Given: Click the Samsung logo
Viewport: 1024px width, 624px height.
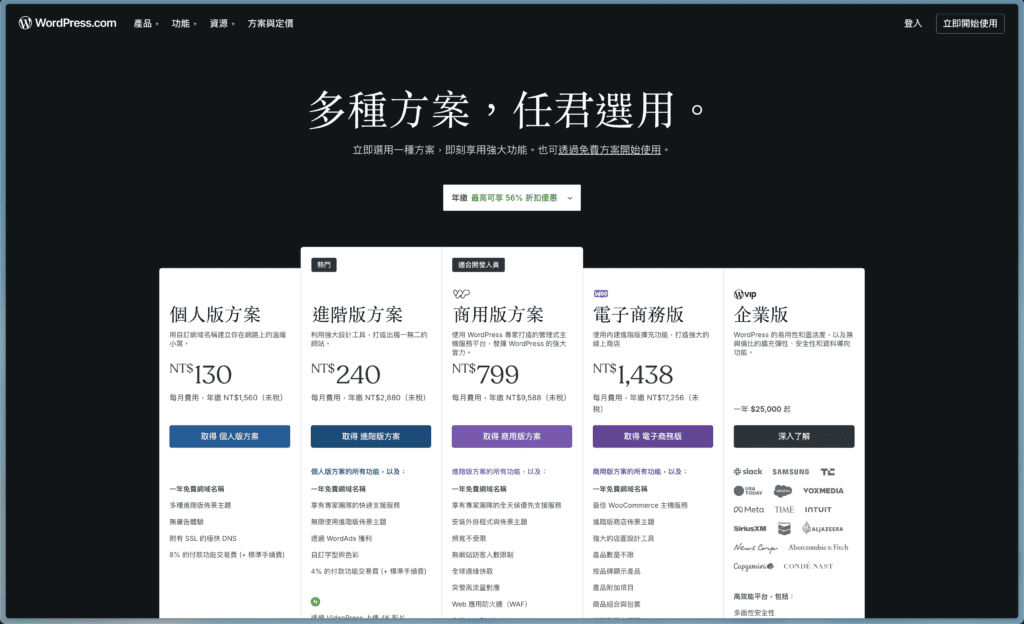Looking at the screenshot, I should (791, 471).
